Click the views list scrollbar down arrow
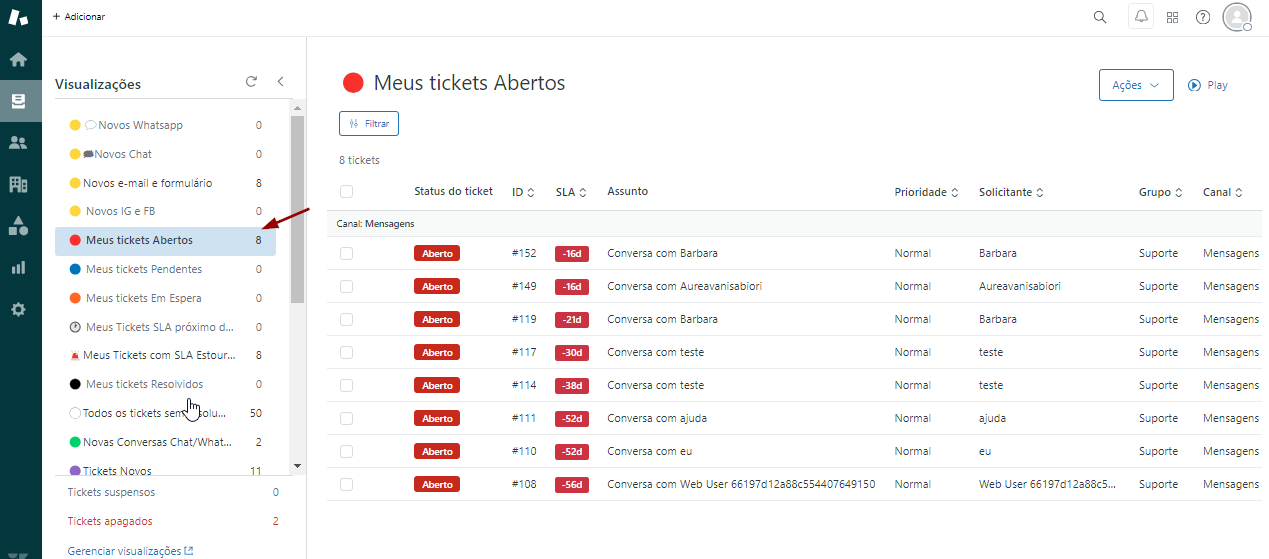1269x559 pixels. coord(297,465)
